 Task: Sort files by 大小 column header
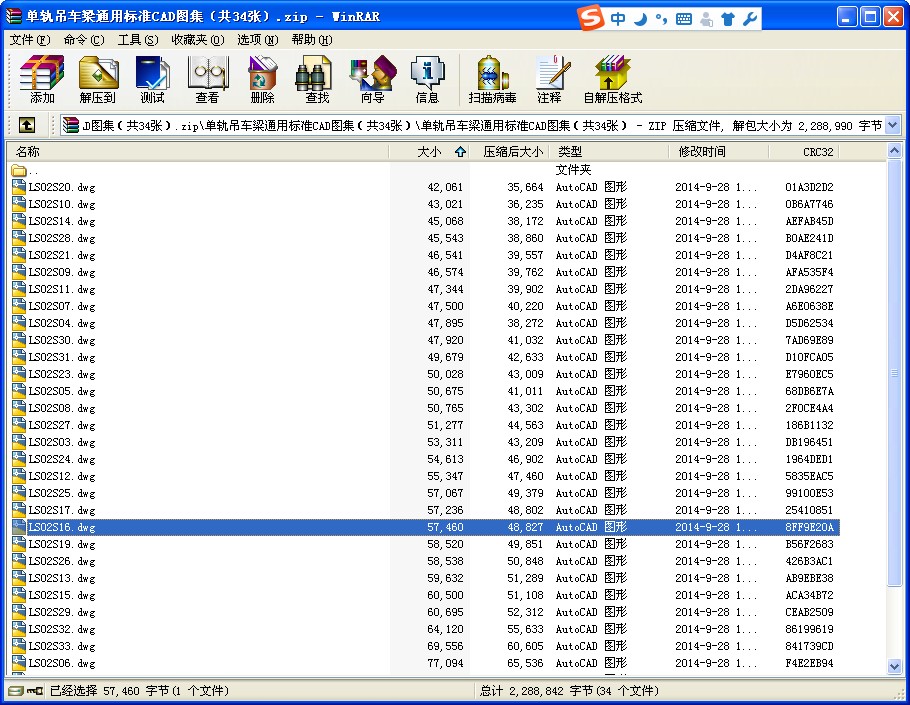coord(428,152)
